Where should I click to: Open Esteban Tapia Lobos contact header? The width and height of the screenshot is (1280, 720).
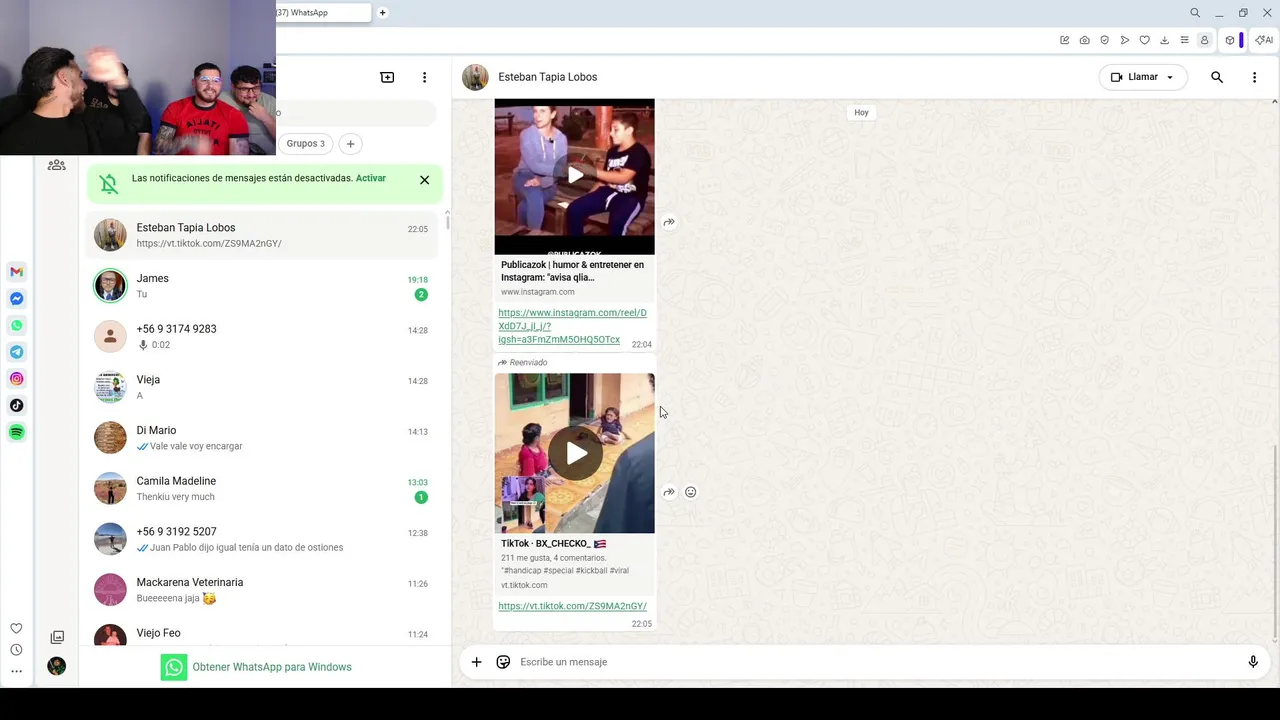point(547,77)
